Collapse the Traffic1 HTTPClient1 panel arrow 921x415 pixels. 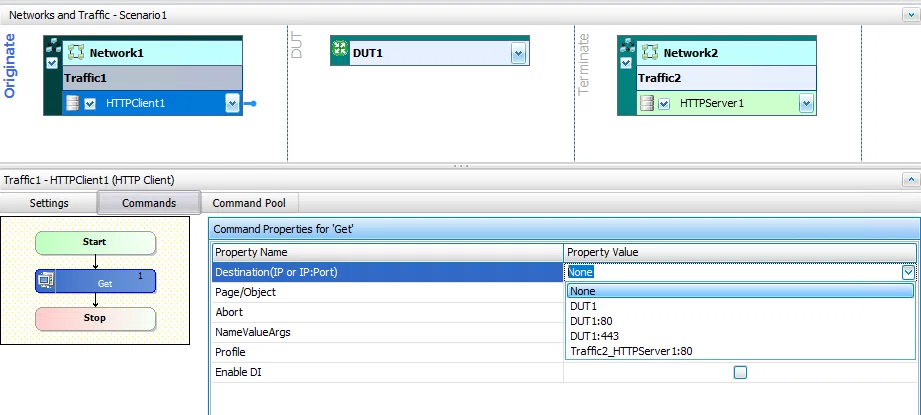tap(910, 180)
